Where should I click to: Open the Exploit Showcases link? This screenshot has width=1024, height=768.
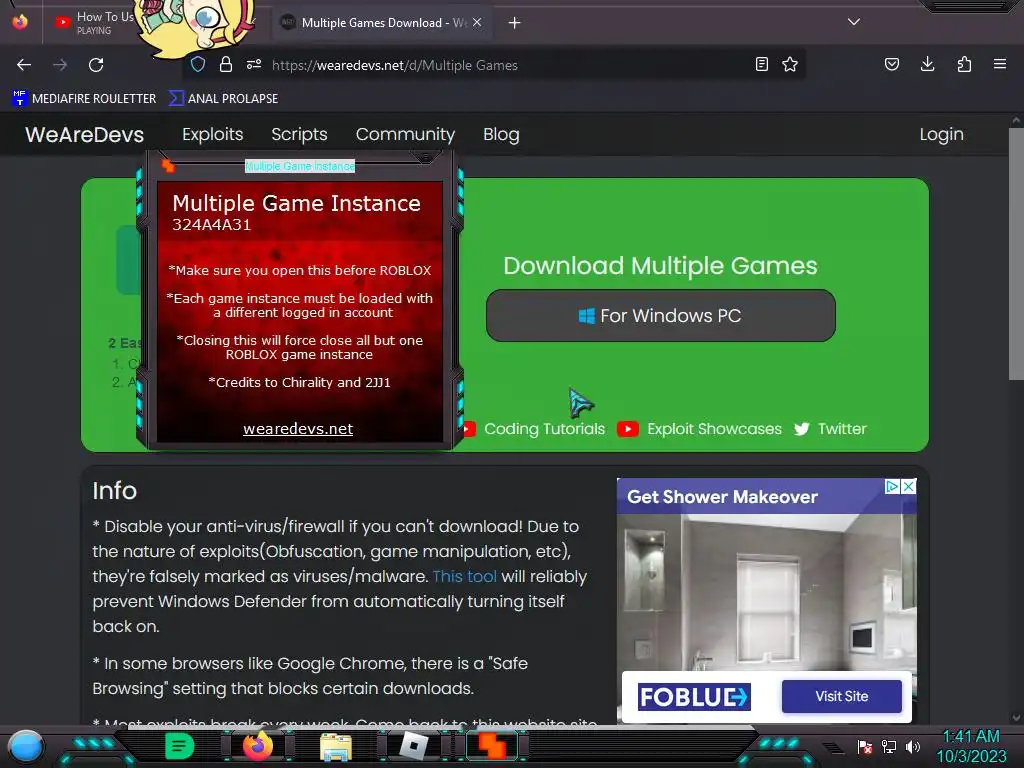714,429
